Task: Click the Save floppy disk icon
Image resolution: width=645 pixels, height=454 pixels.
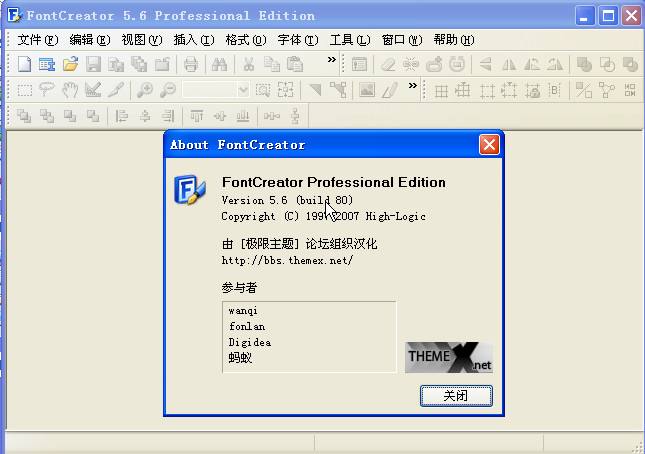Action: (x=93, y=64)
